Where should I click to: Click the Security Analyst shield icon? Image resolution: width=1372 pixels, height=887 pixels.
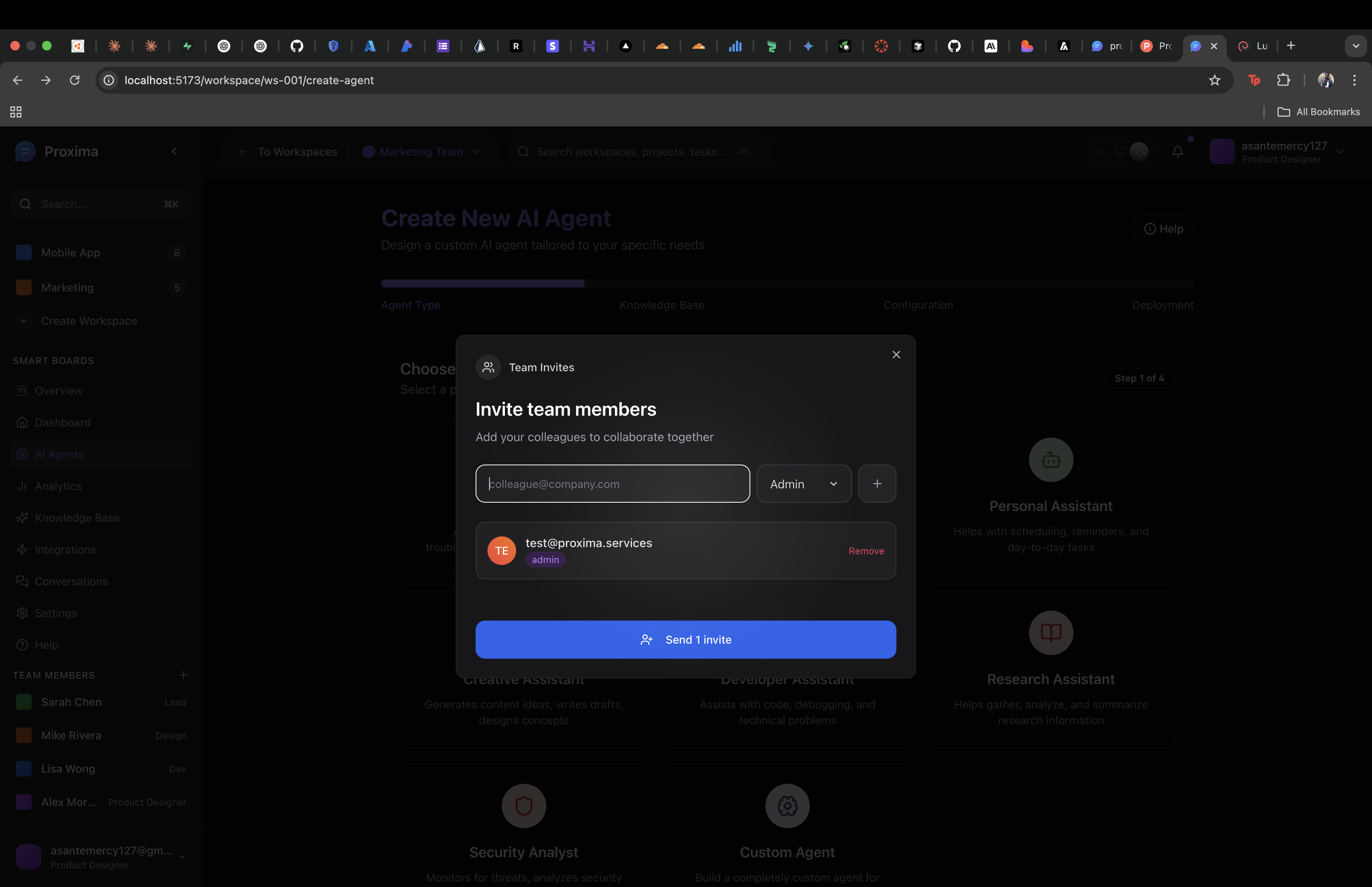tap(523, 806)
